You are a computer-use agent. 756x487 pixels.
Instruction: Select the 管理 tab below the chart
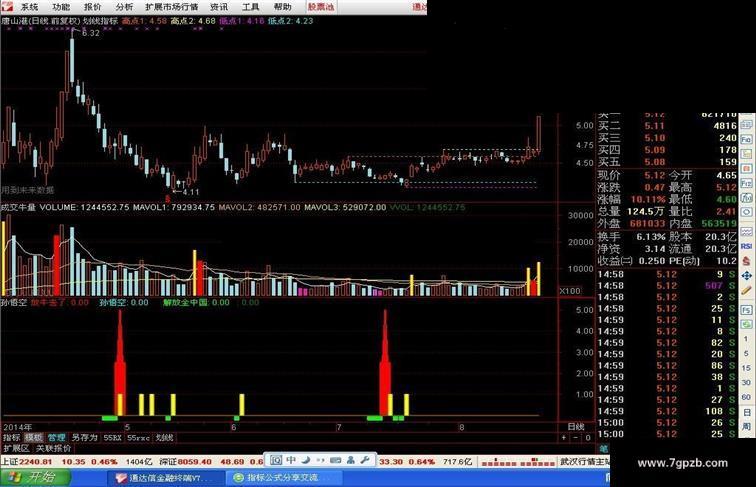56,437
